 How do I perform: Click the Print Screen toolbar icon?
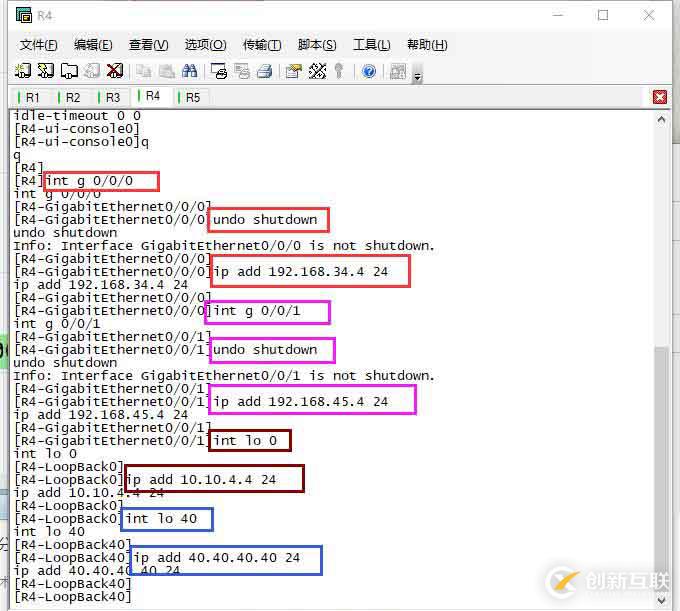coord(219,71)
